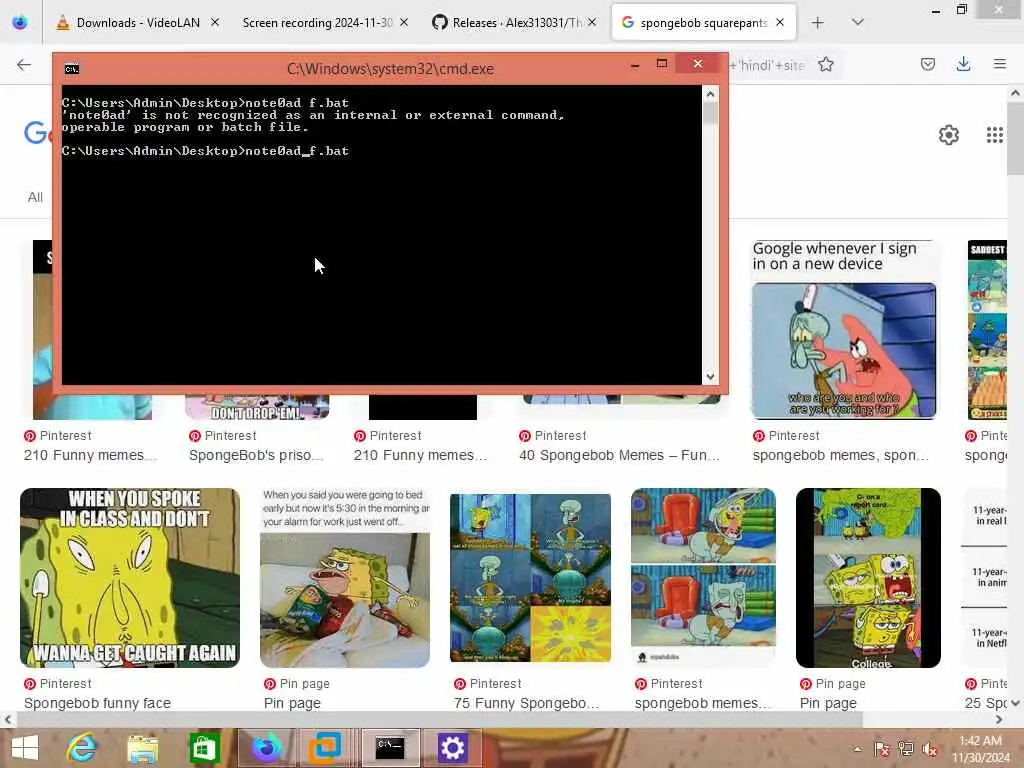
Task: Open a new browser tab
Action: point(817,23)
